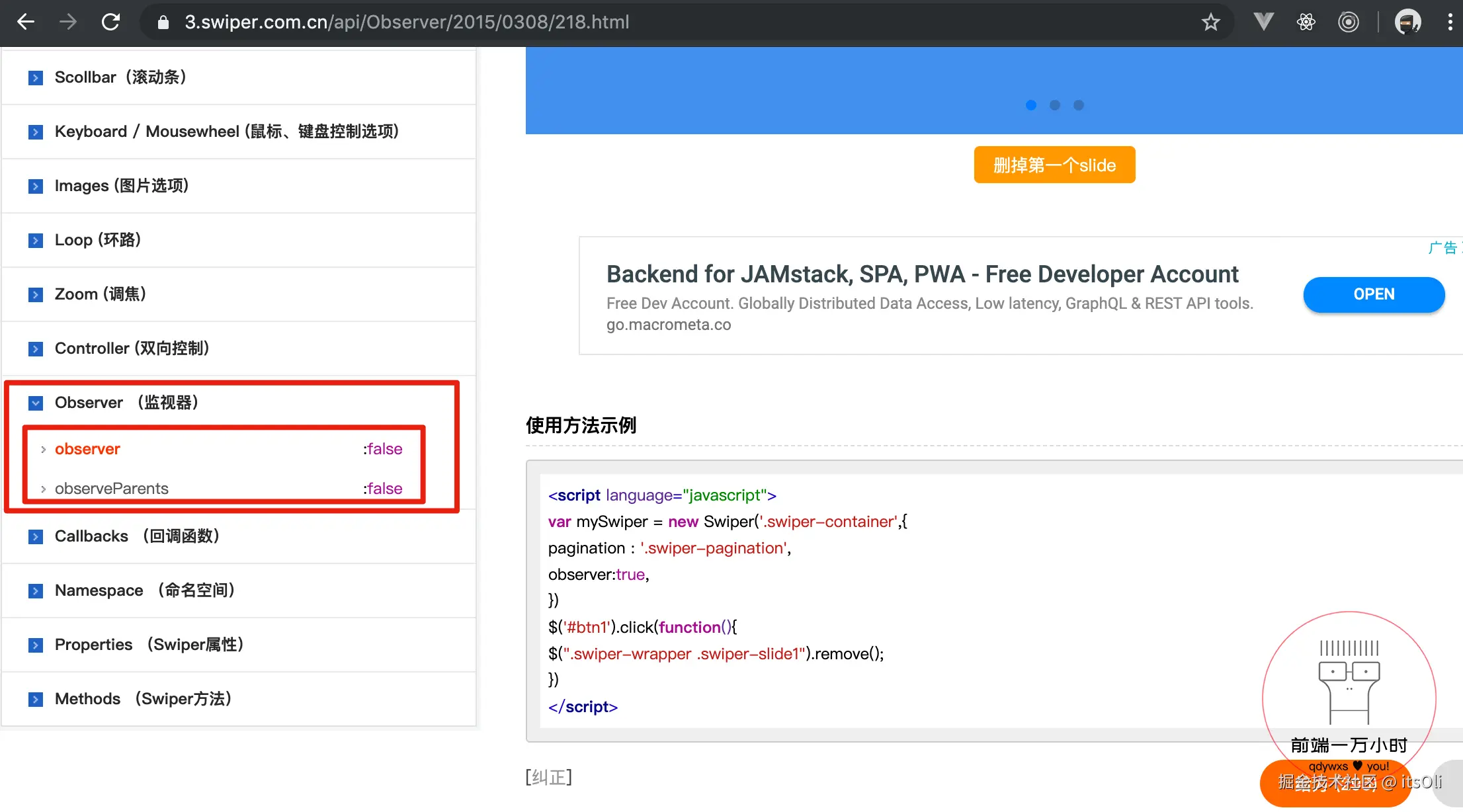Select the second pagination bullet
Image resolution: width=1463 pixels, height=812 pixels.
(1055, 105)
